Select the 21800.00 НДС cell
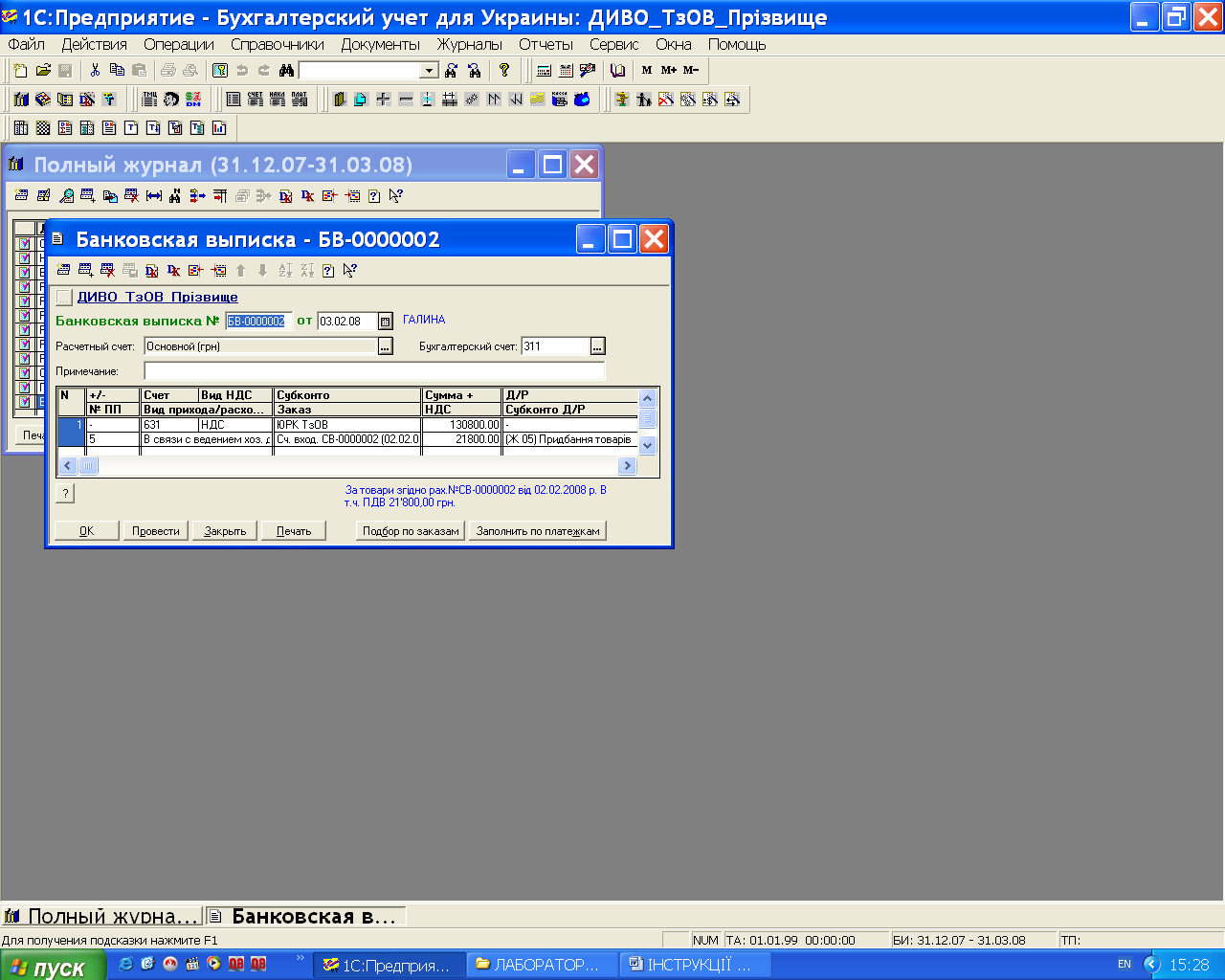The width and height of the screenshot is (1225, 980). tap(461, 439)
